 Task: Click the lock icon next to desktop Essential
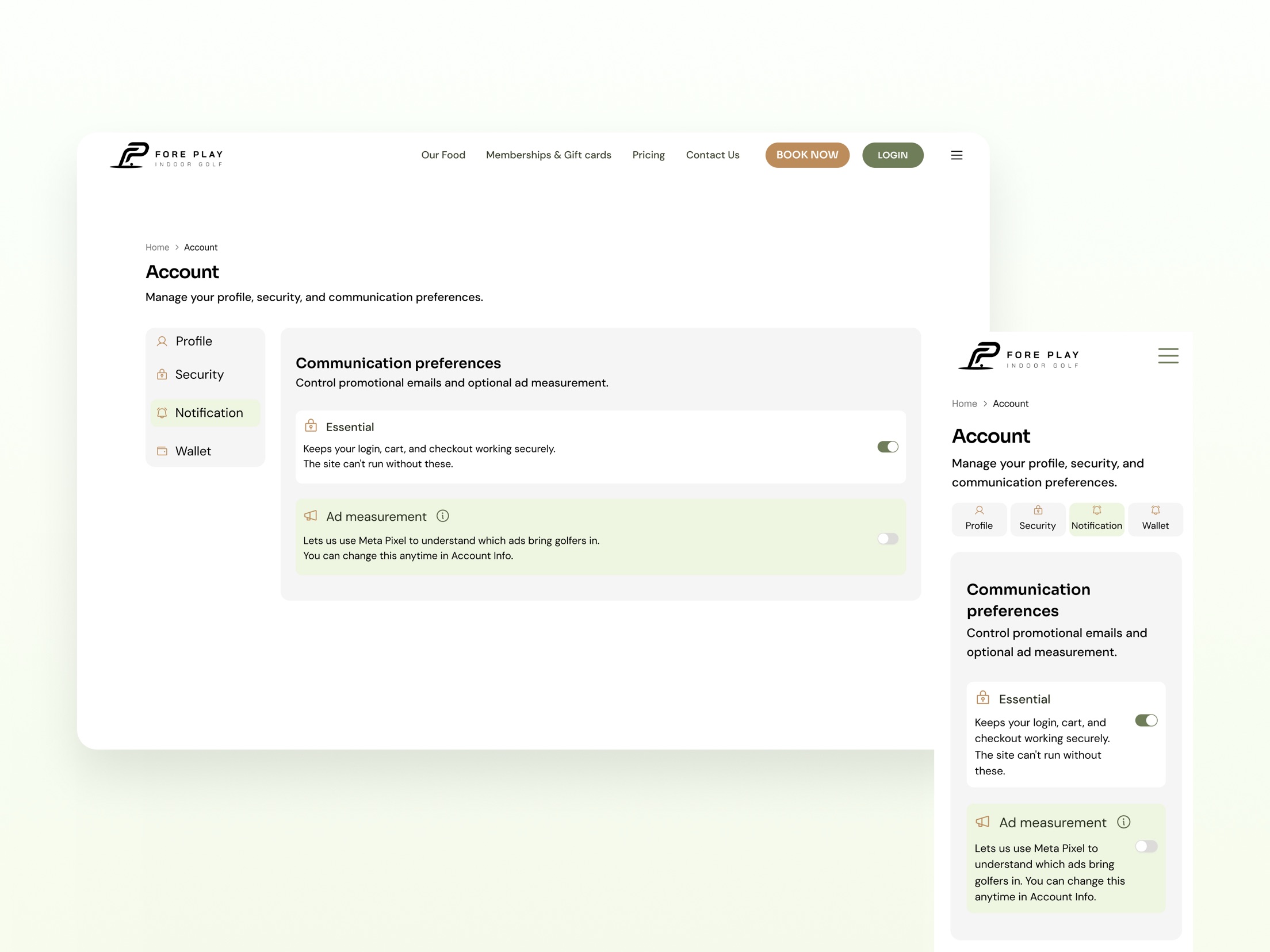coord(311,425)
